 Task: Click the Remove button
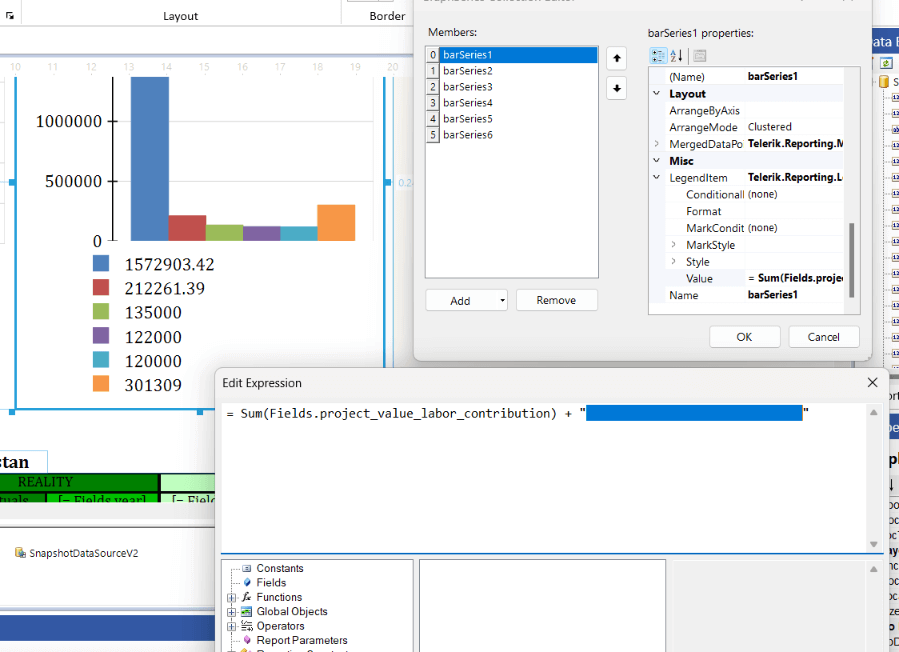point(556,299)
